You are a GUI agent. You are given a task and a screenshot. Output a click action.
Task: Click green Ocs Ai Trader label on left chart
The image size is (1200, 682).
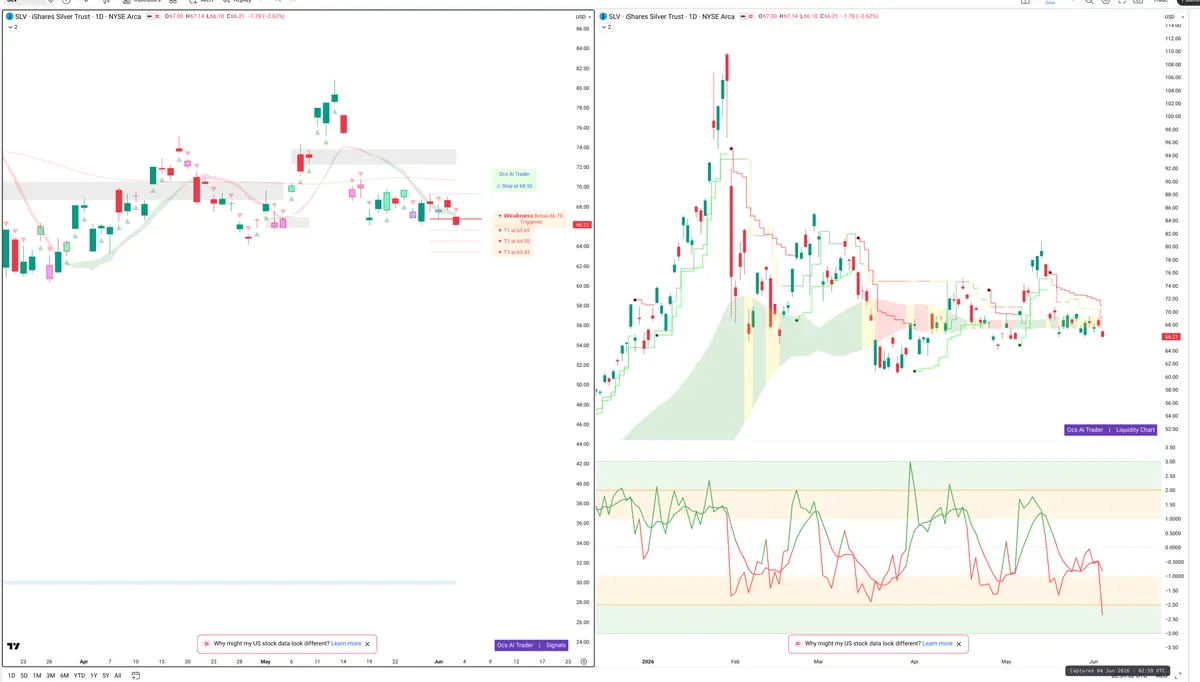pos(514,174)
